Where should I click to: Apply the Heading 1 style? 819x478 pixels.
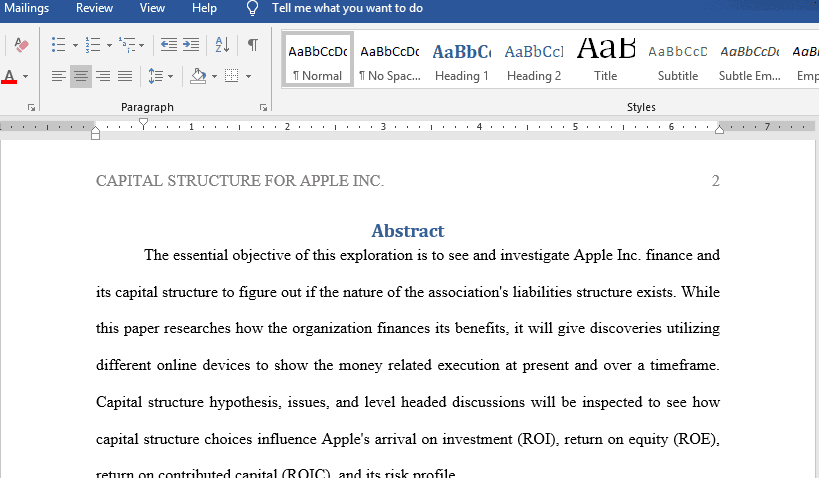click(x=461, y=62)
